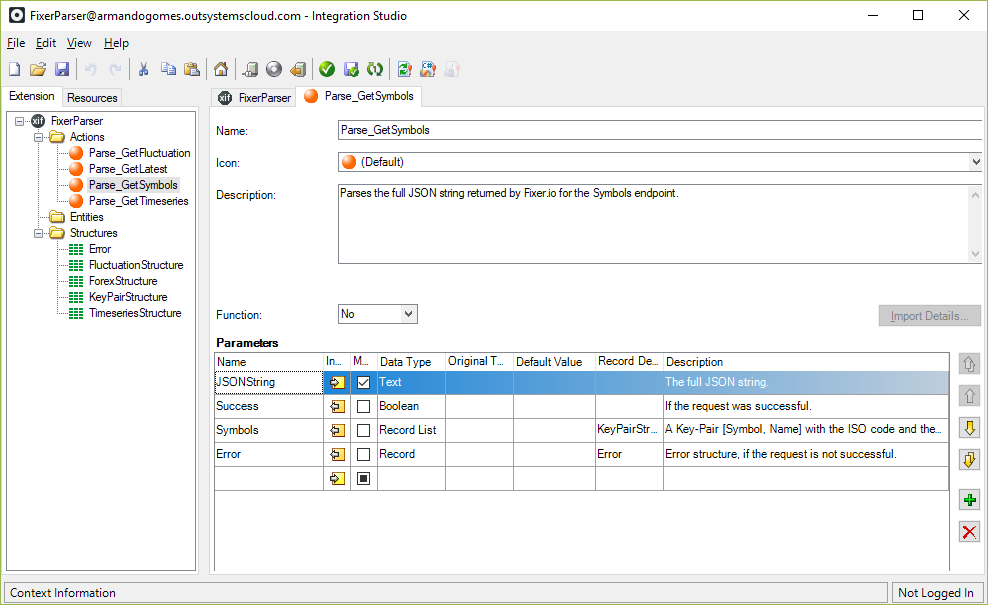The height and width of the screenshot is (605, 988).
Task: Select the TimeseriesStructure tree item
Action: point(135,313)
